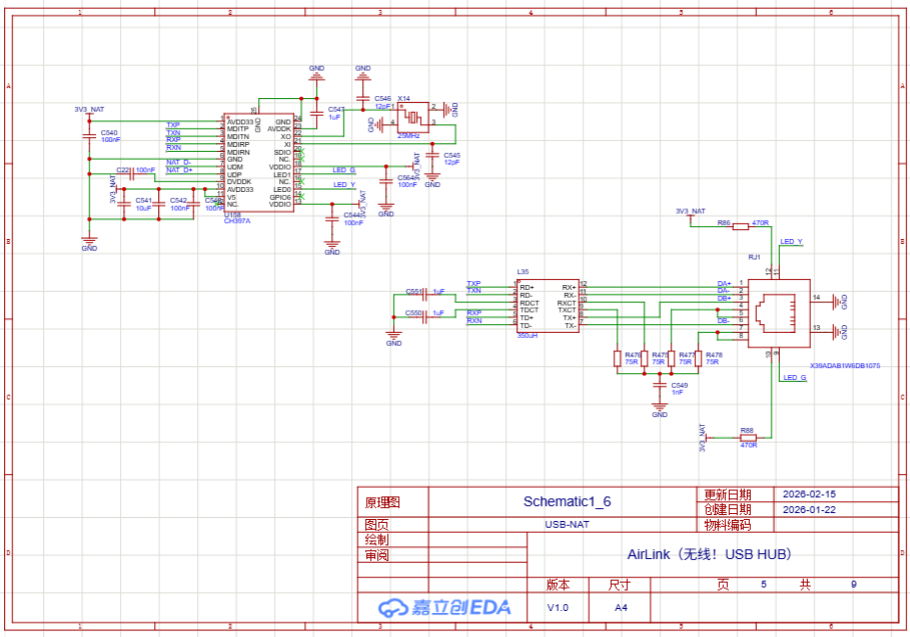Click the LED_G net label on LED1 pin
Screen dimensions: 910x637
344,170
